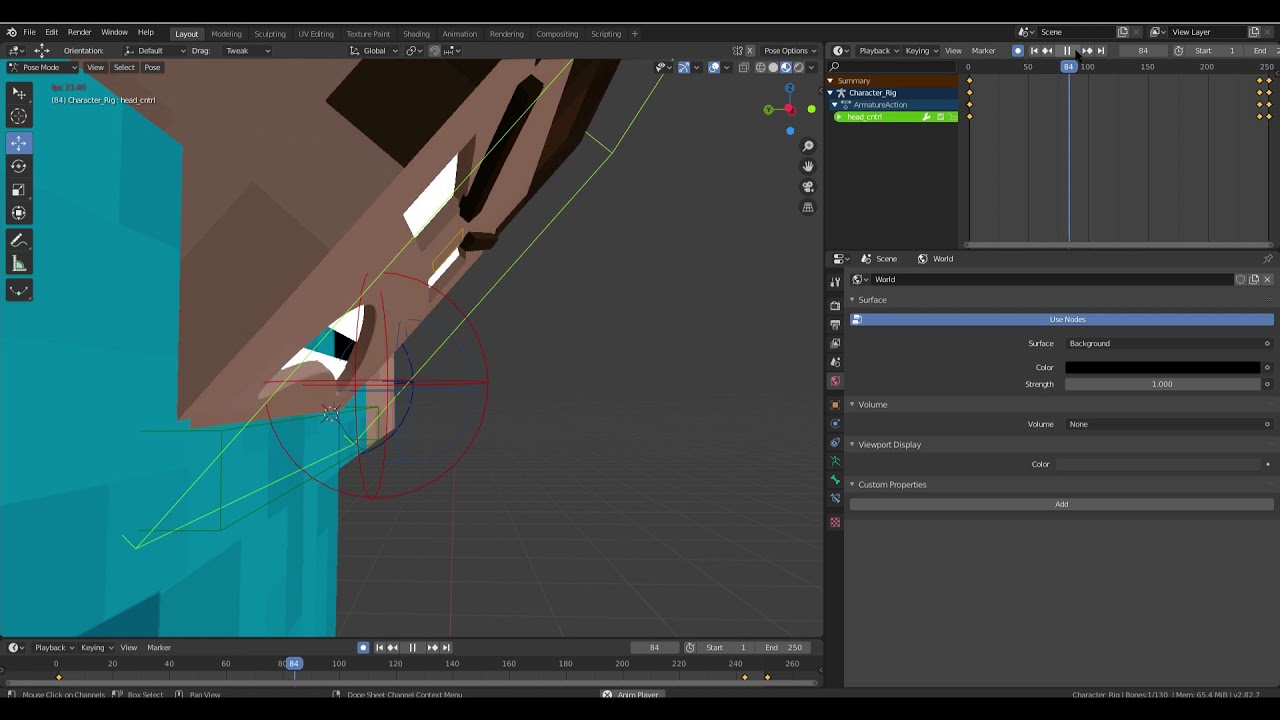Image resolution: width=1280 pixels, height=720 pixels.
Task: Open the Bone Constraints properties tab icon
Action: pos(835,499)
